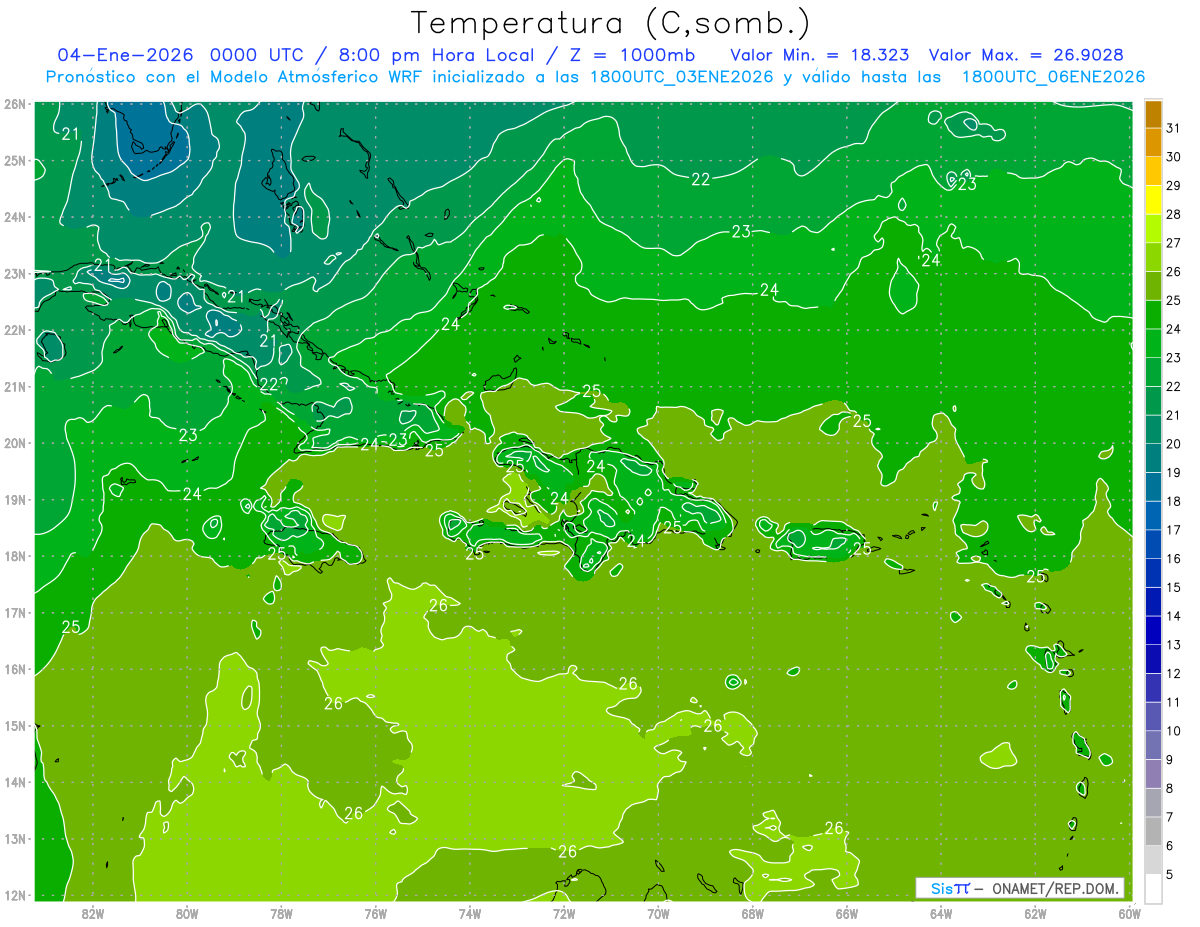Click the color scale label '5'
This screenshot has width=1200, height=927.
[1170, 875]
